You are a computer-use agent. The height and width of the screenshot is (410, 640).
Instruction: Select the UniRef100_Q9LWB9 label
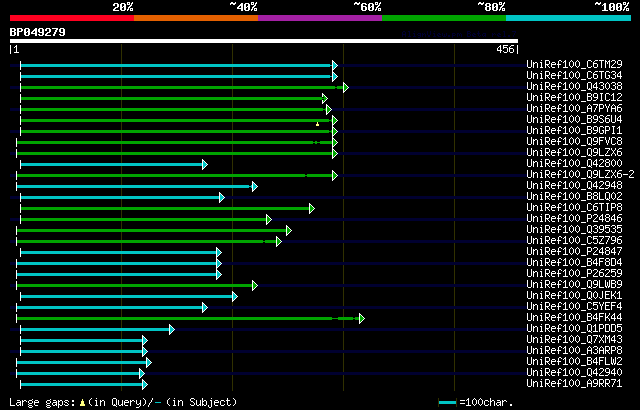[574, 284]
